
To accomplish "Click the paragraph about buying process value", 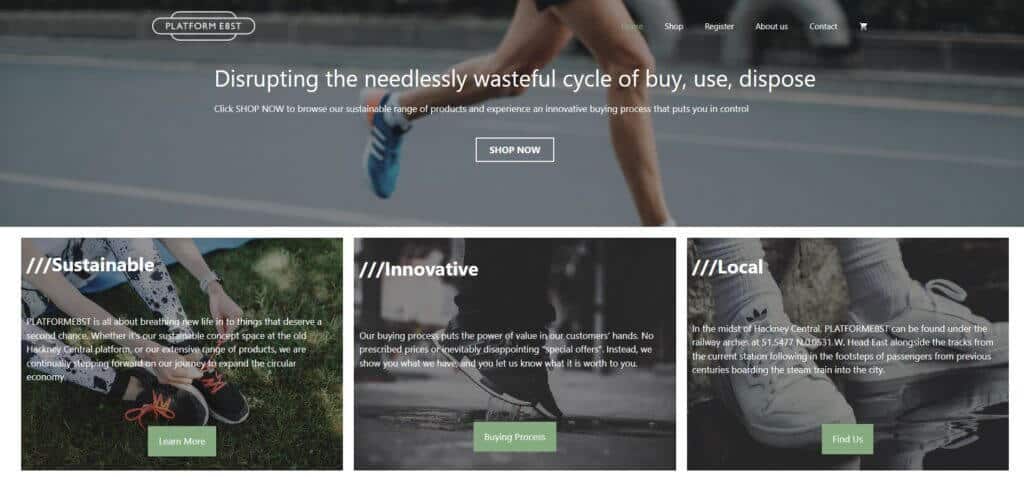I will (506, 350).
